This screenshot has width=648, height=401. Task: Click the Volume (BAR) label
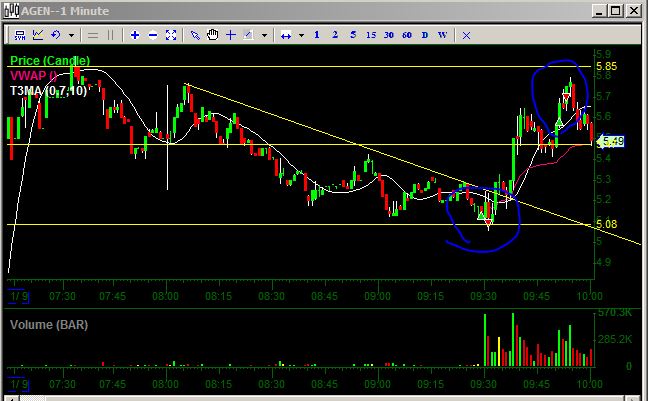tap(49, 325)
